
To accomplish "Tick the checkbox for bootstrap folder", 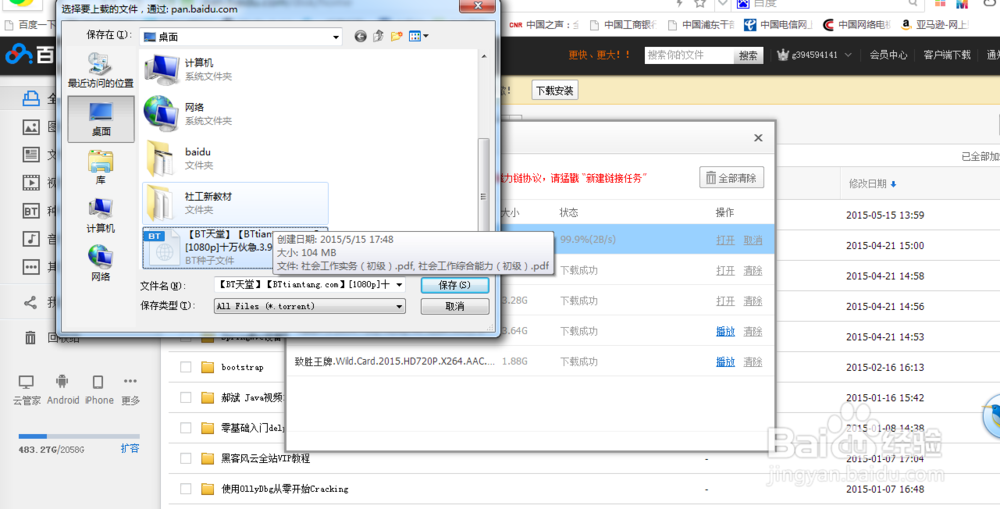I will click(186, 367).
